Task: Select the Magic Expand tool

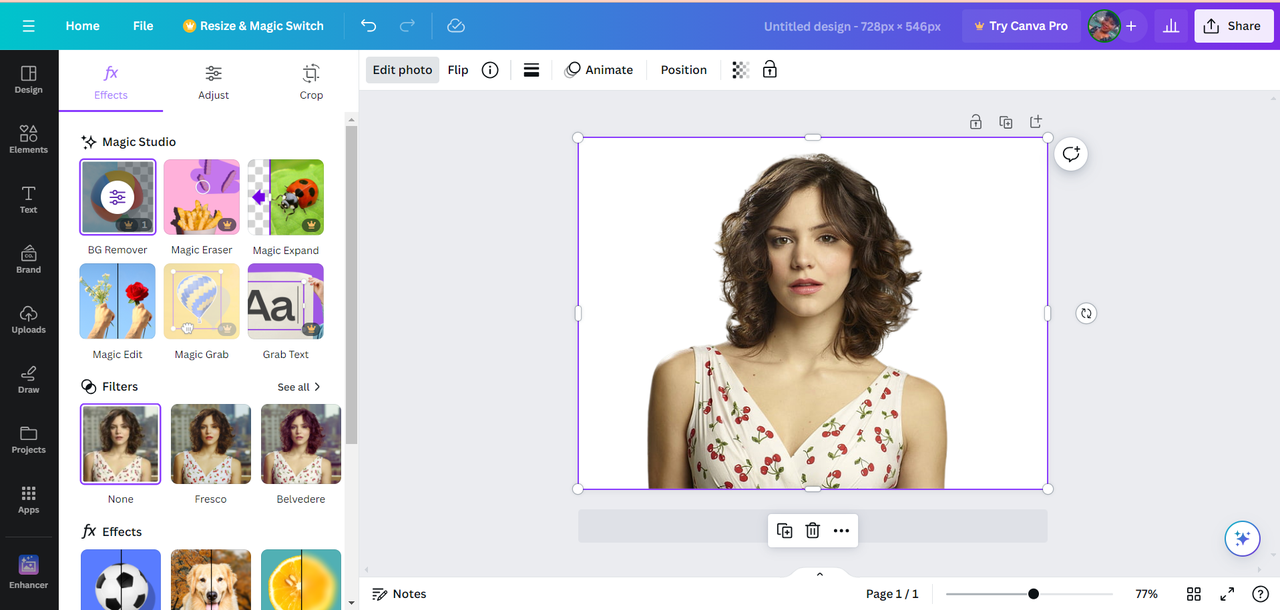Action: [286, 197]
